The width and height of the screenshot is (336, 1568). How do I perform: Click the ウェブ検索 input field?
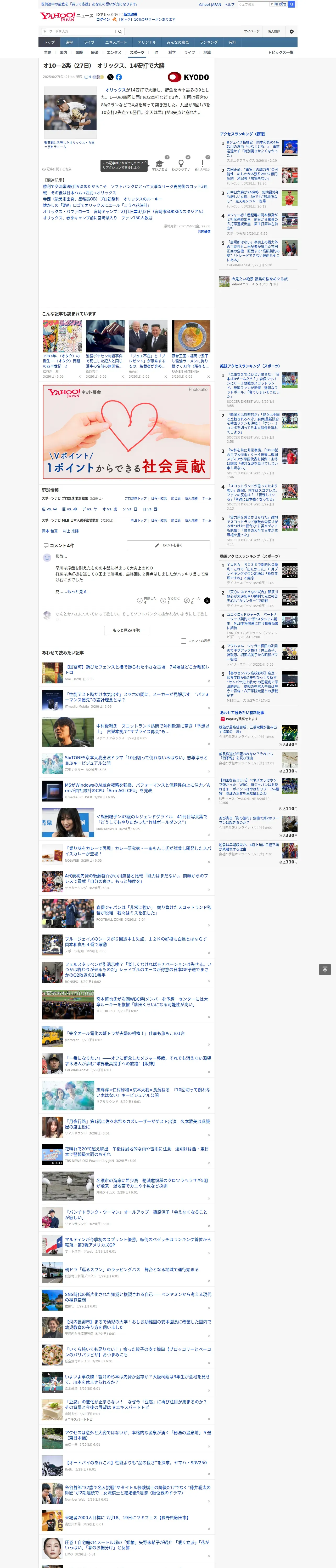(x=254, y=4)
